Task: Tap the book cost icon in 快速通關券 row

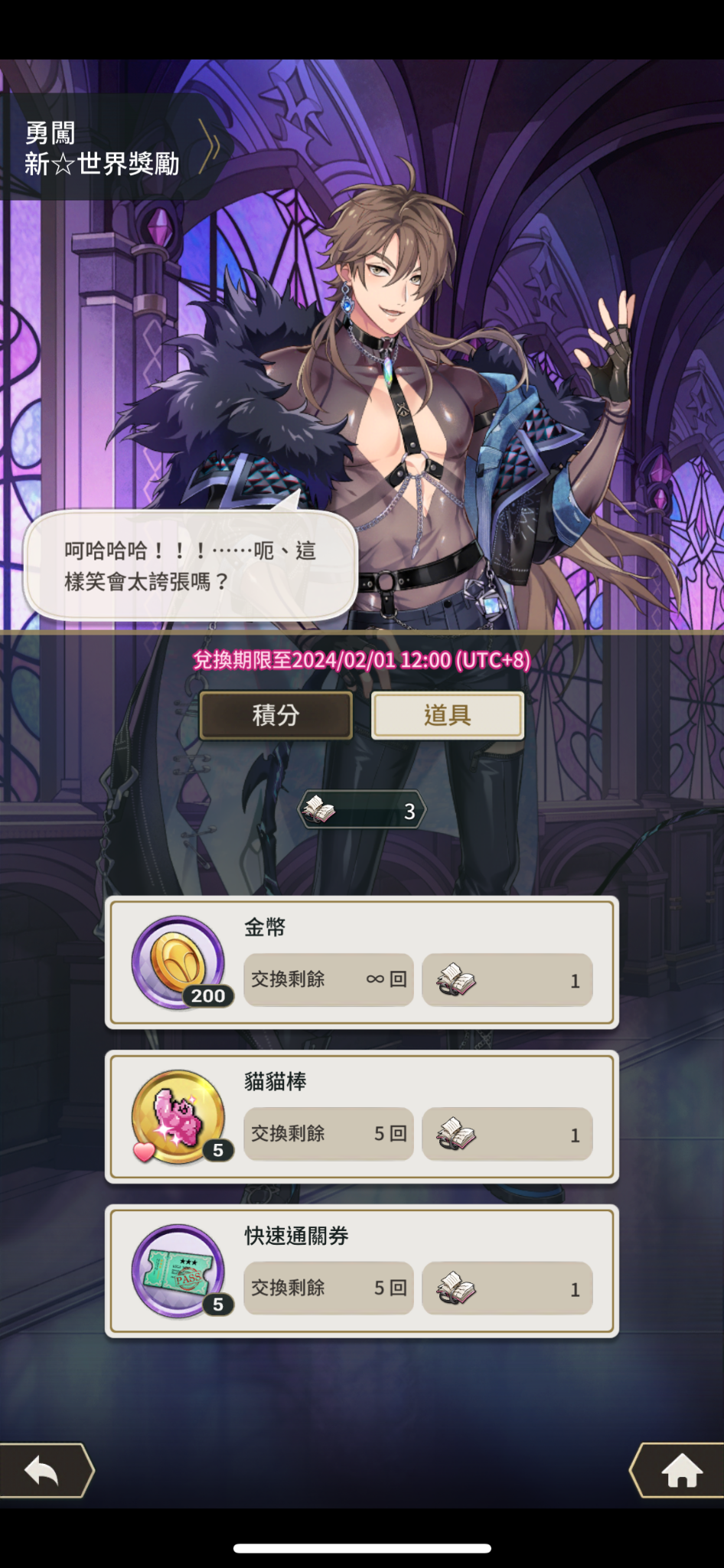Action: (455, 1289)
